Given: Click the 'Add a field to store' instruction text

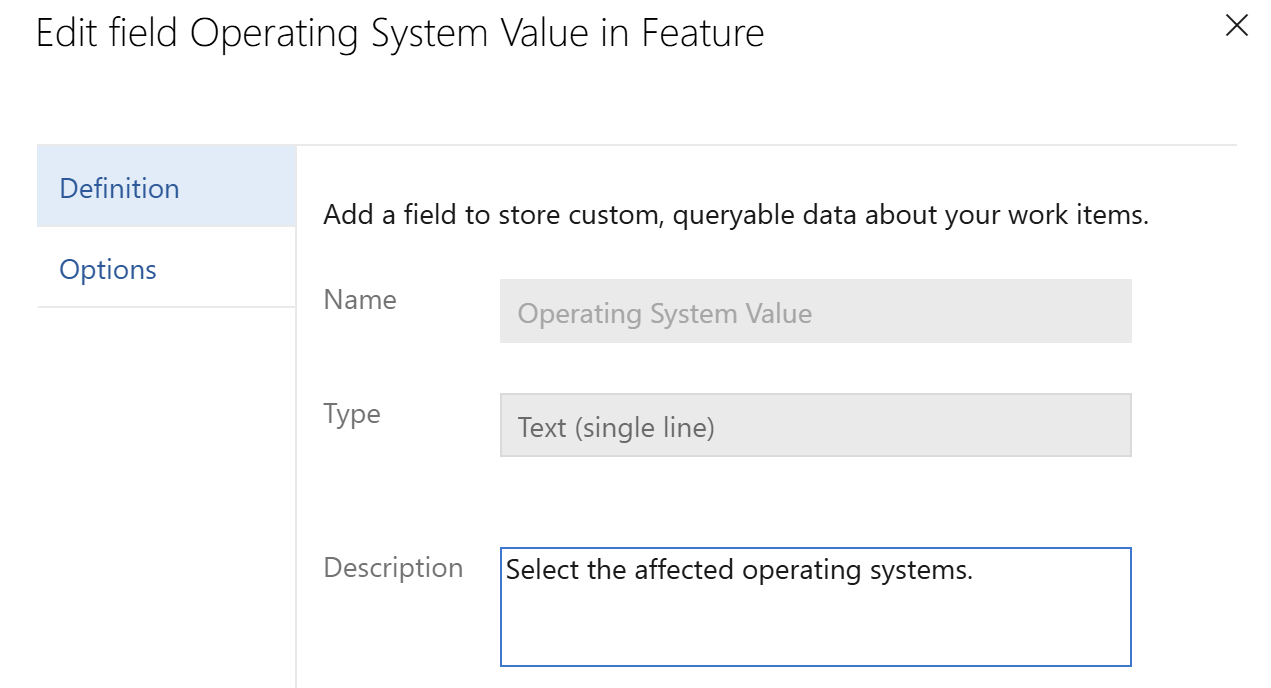Looking at the screenshot, I should [735, 215].
